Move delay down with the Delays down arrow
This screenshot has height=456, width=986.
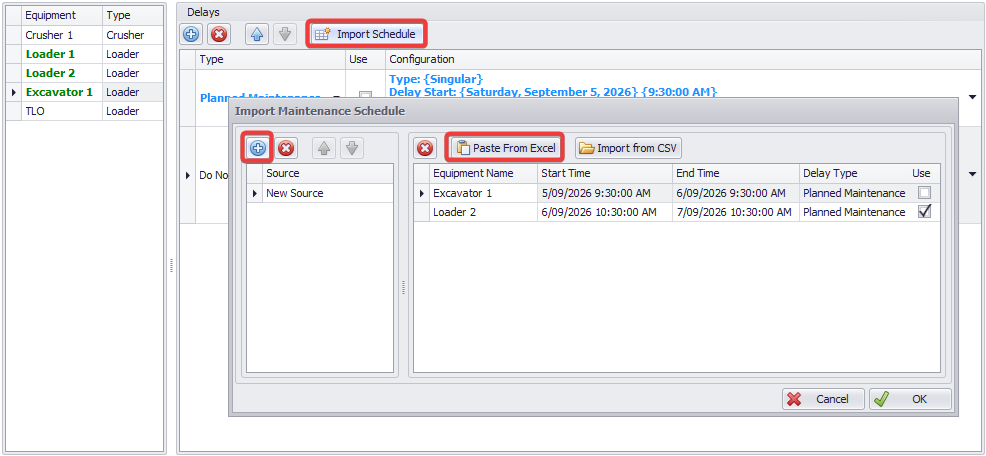click(285, 35)
